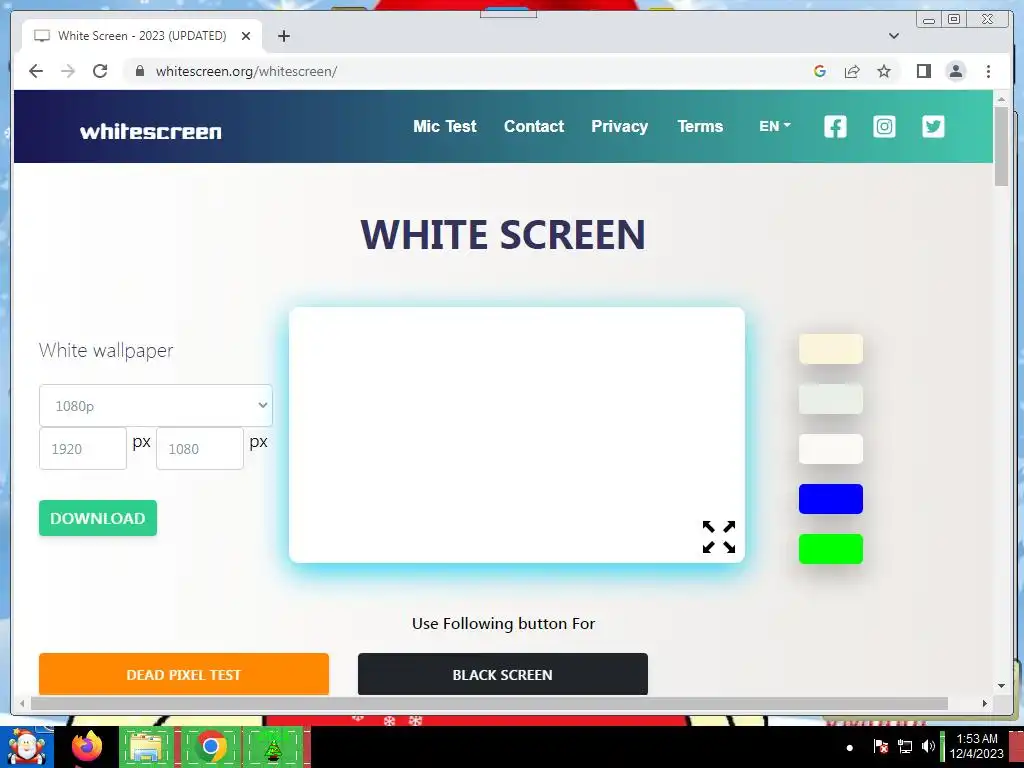Open the Action Center flag icon

point(880,746)
